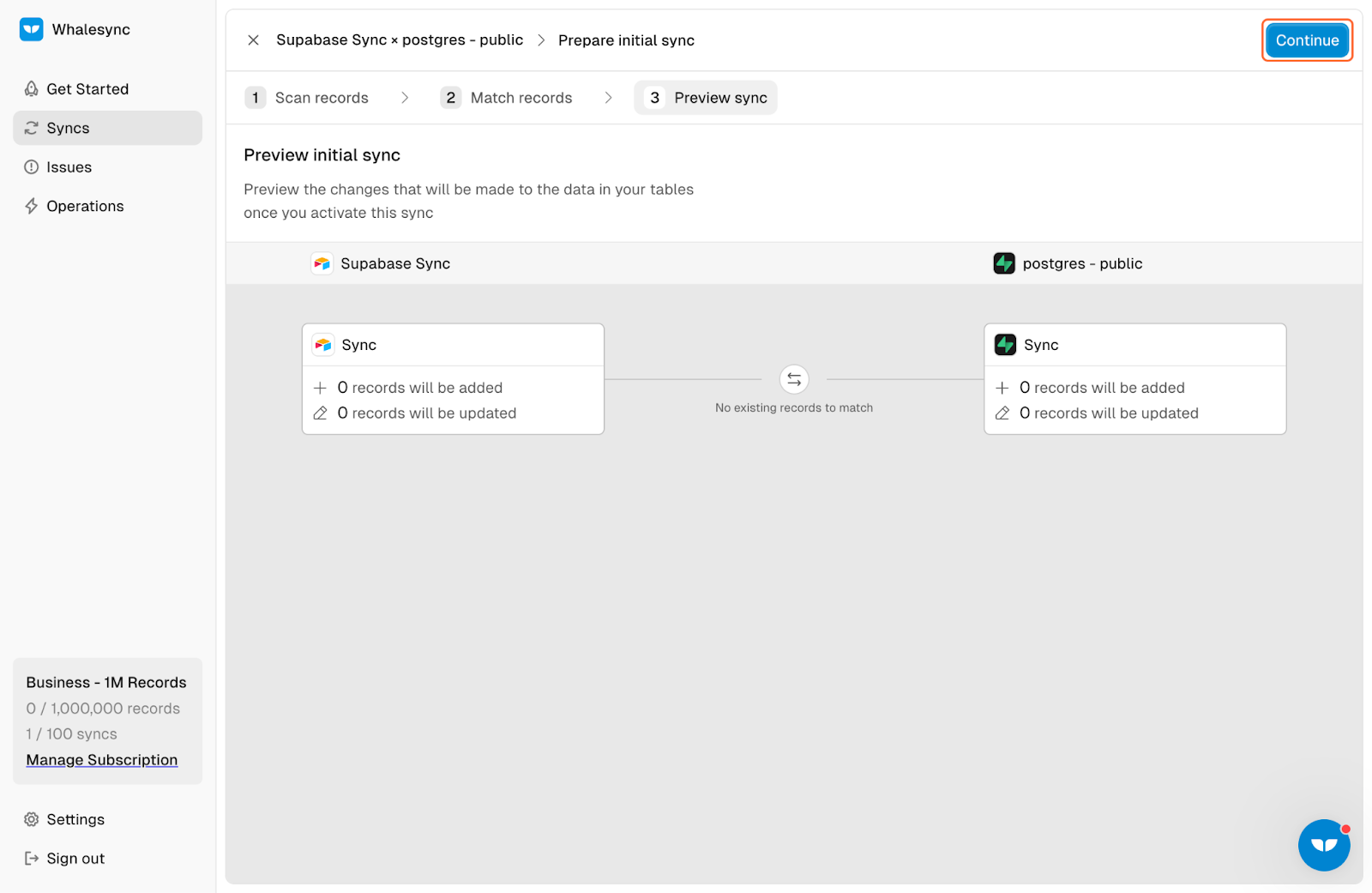Click the Supabase icon in right Sync card

1005,345
